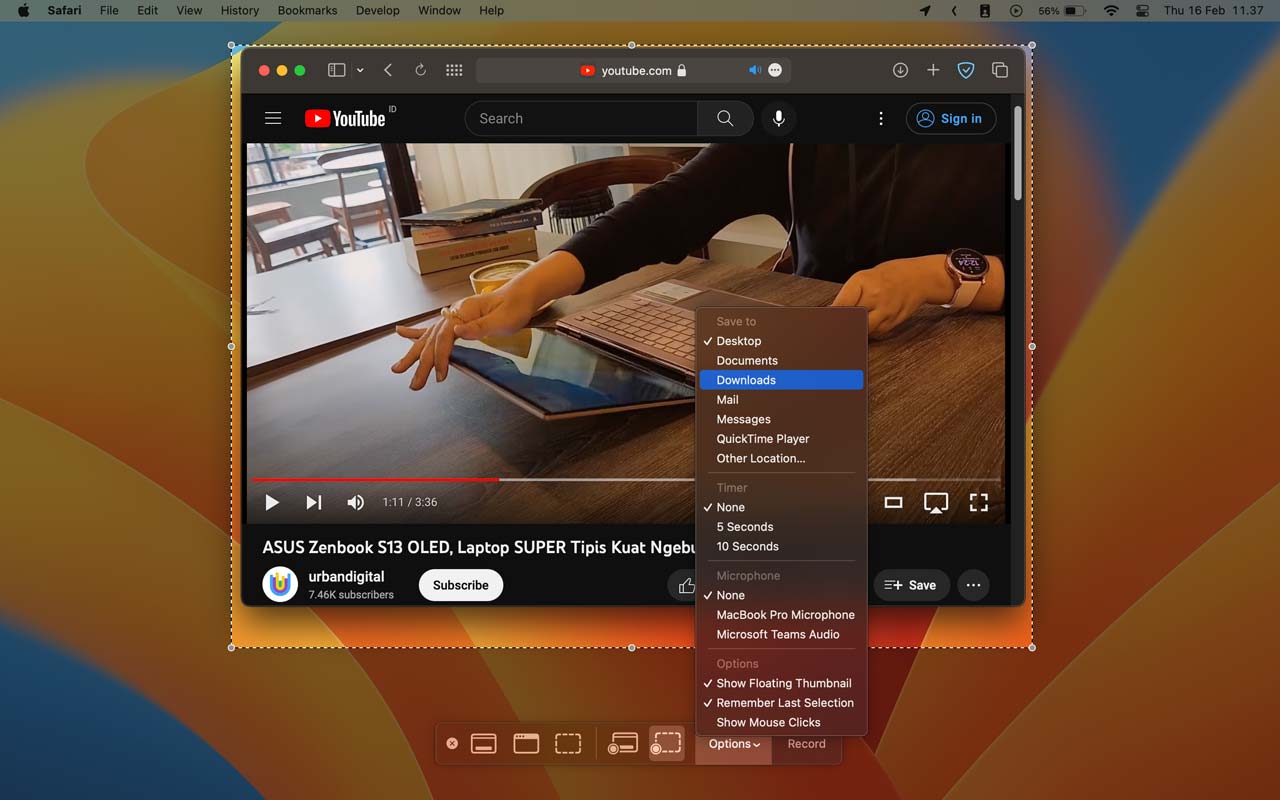This screenshot has height=800, width=1280.
Task: Play the video
Action: [x=271, y=502]
